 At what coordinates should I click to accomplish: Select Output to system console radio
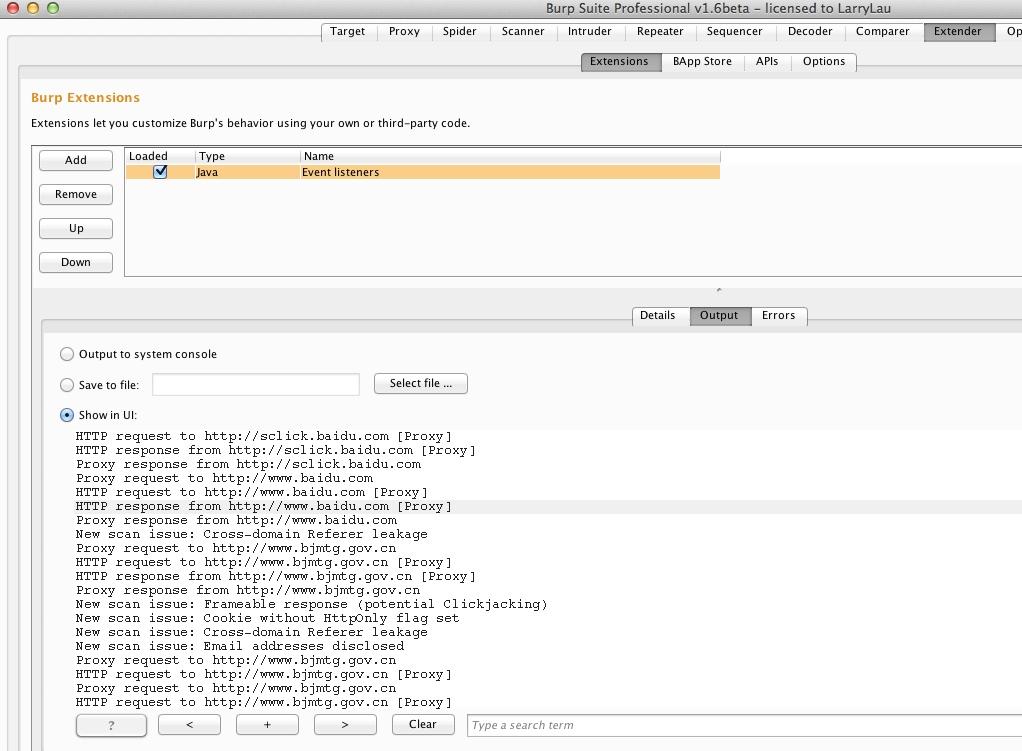tap(66, 354)
